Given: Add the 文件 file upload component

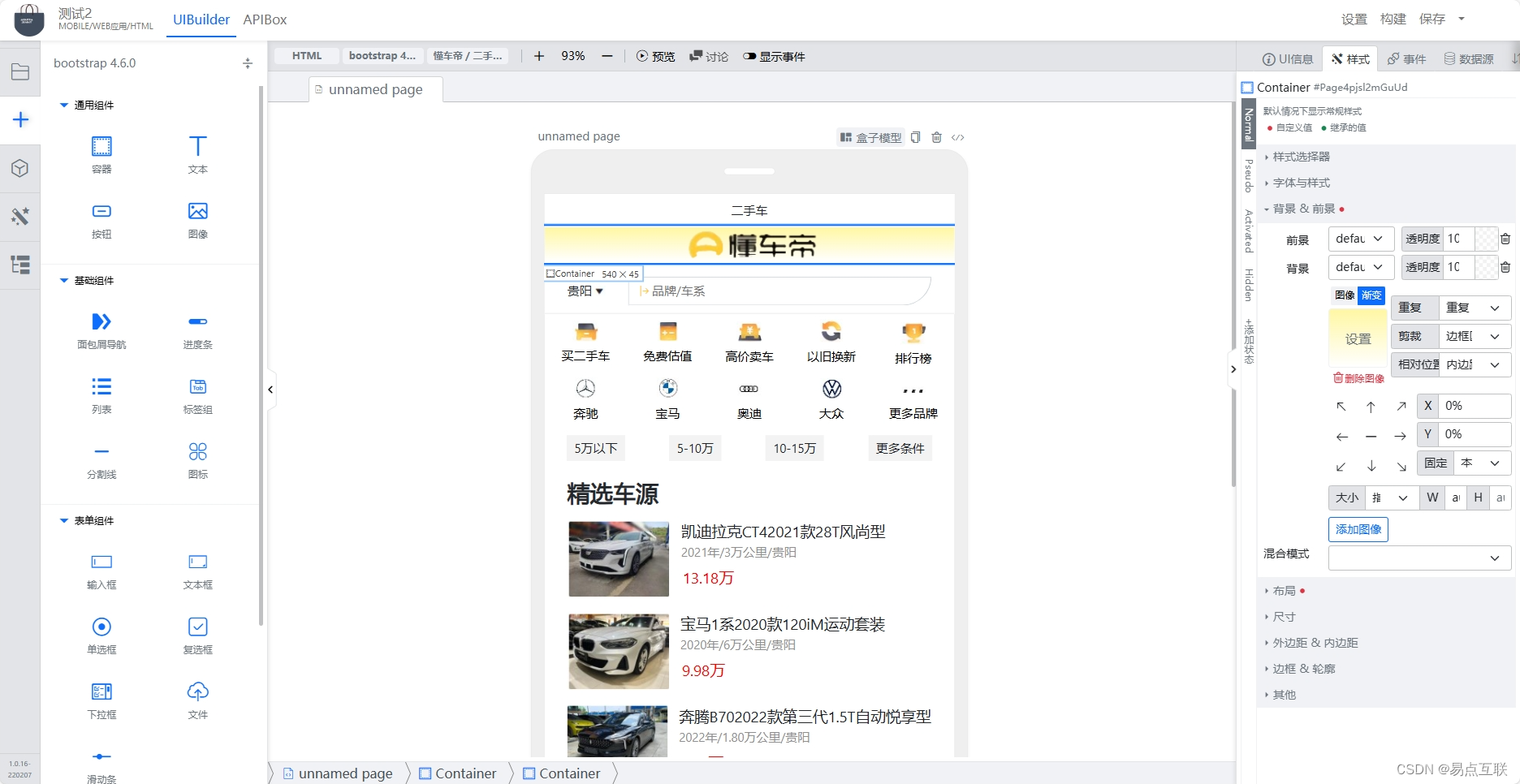Looking at the screenshot, I should point(198,700).
